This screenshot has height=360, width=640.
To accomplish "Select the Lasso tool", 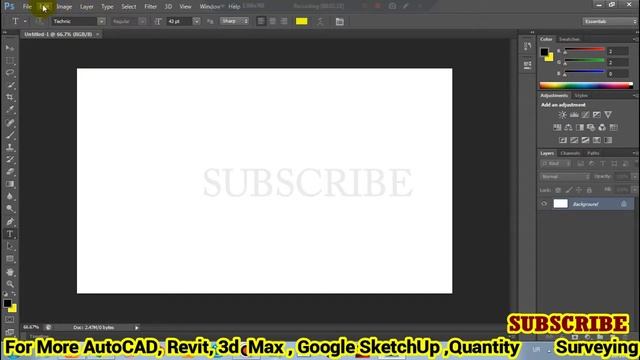I will 10,73.
